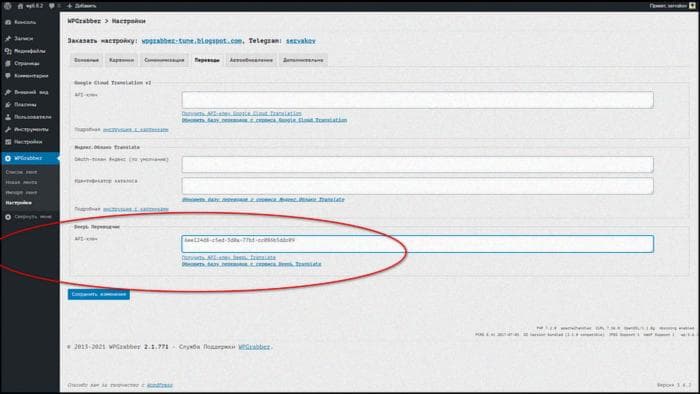Collapse menu via Свернуть меню icon
The height and width of the screenshot is (394, 700).
pos(8,217)
